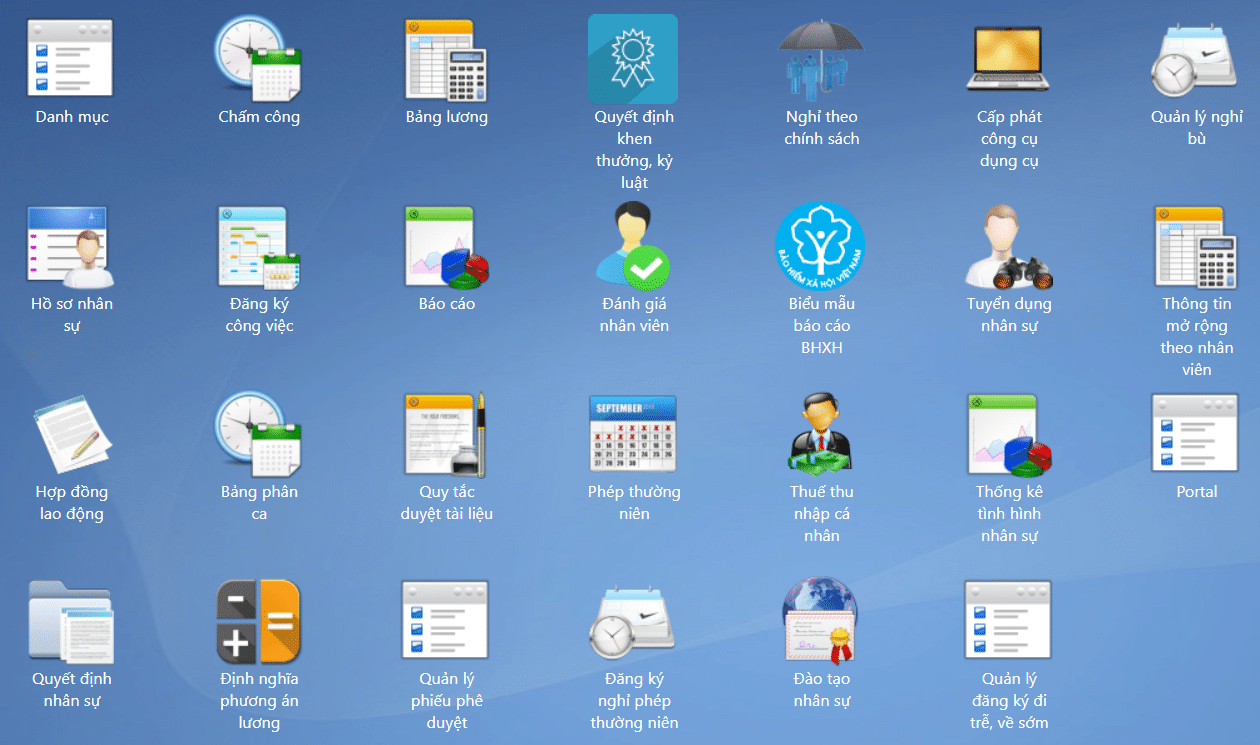Open Tuyển dụng nhân sự binoculars icon

click(1008, 246)
